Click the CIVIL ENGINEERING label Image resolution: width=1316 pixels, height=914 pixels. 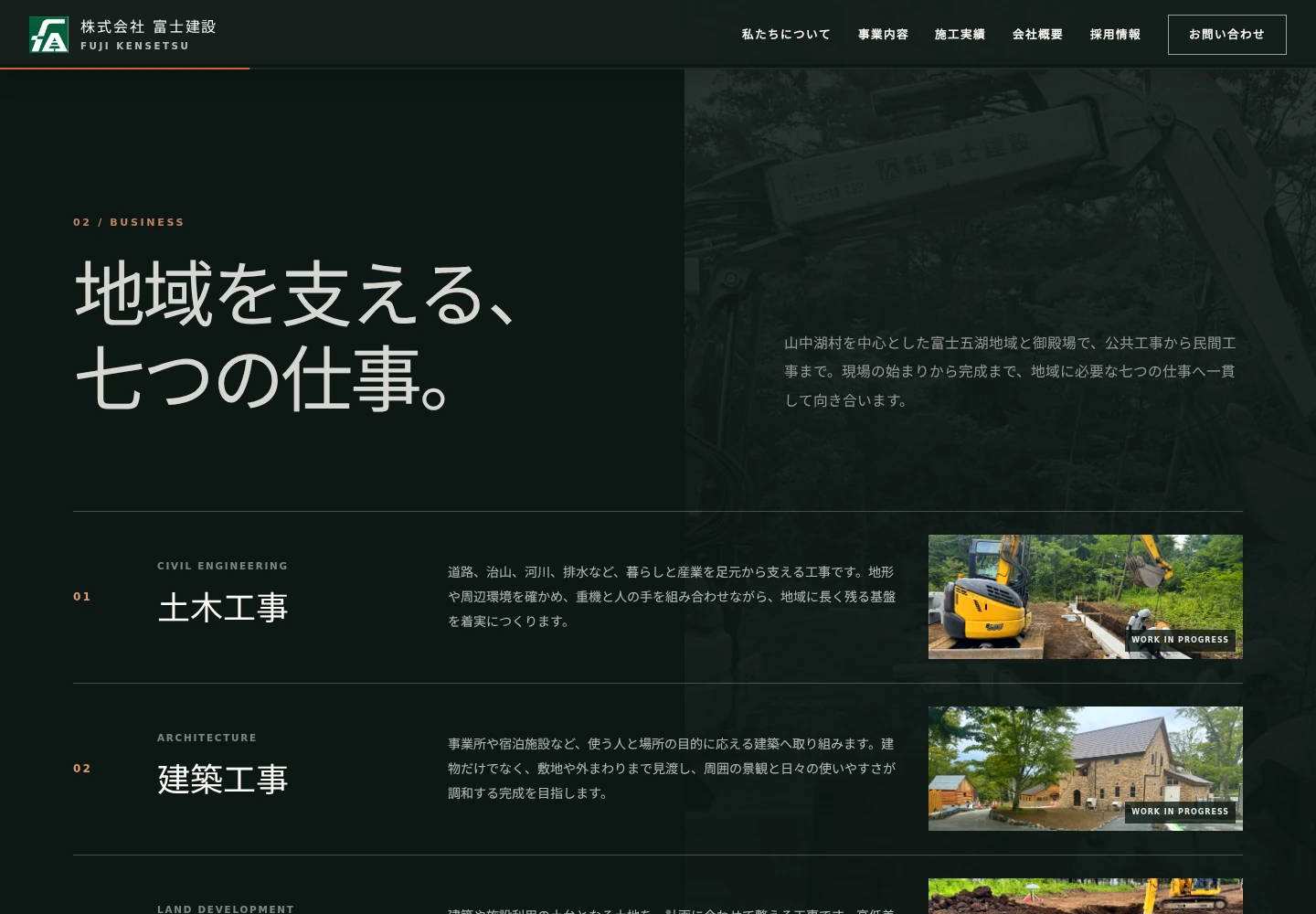pyautogui.click(x=222, y=566)
